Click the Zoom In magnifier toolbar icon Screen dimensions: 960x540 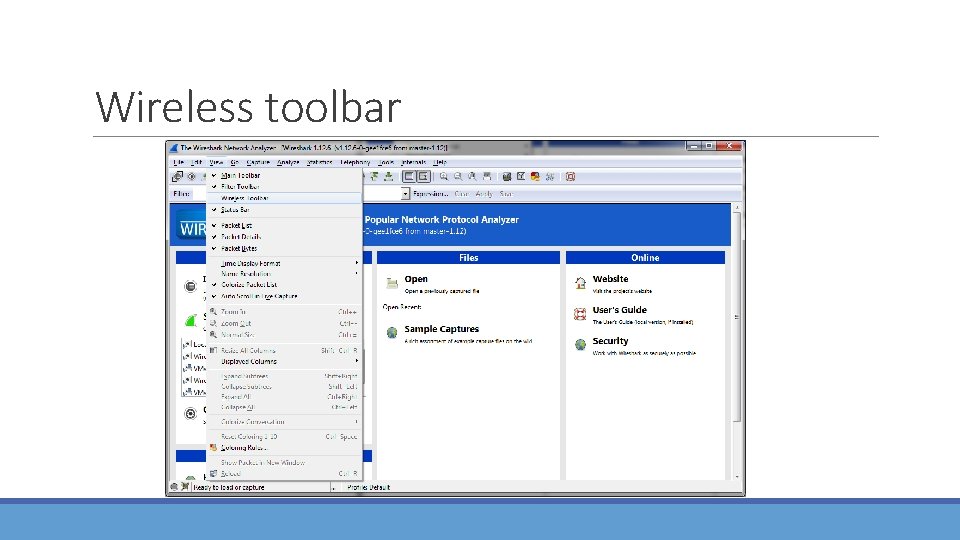pyautogui.click(x=444, y=176)
